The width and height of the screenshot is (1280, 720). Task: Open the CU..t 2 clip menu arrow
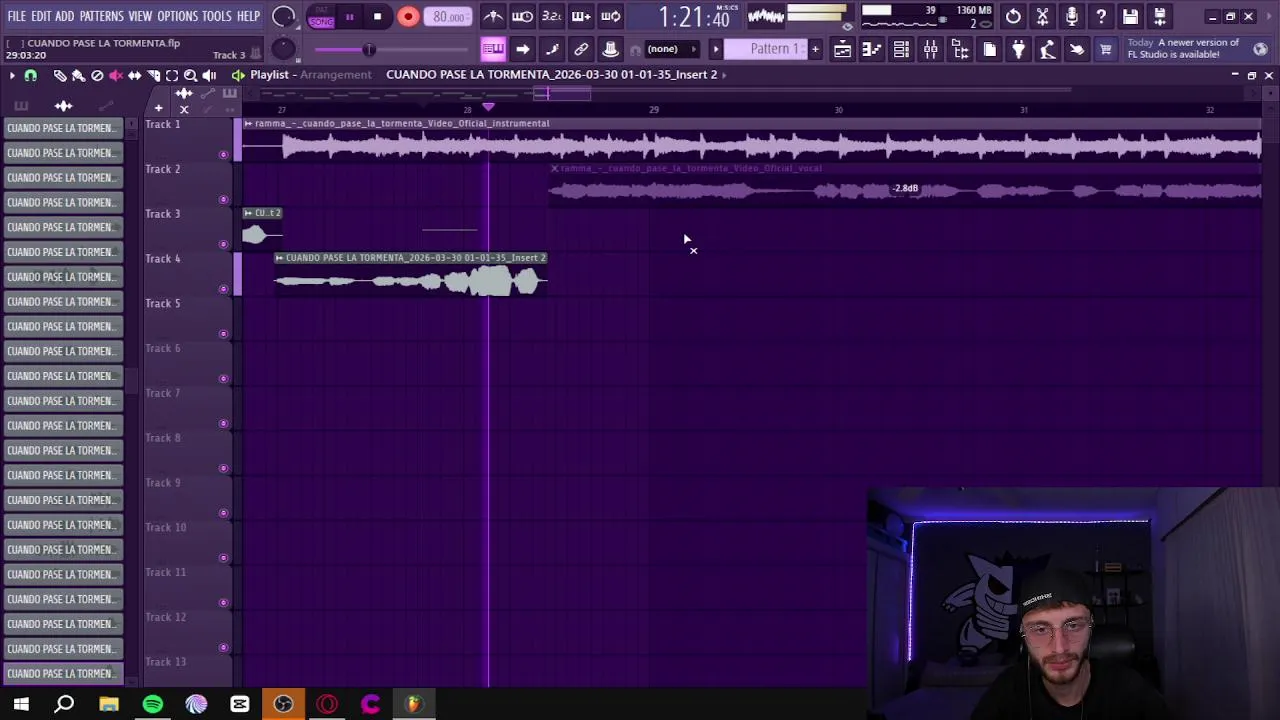[249, 213]
